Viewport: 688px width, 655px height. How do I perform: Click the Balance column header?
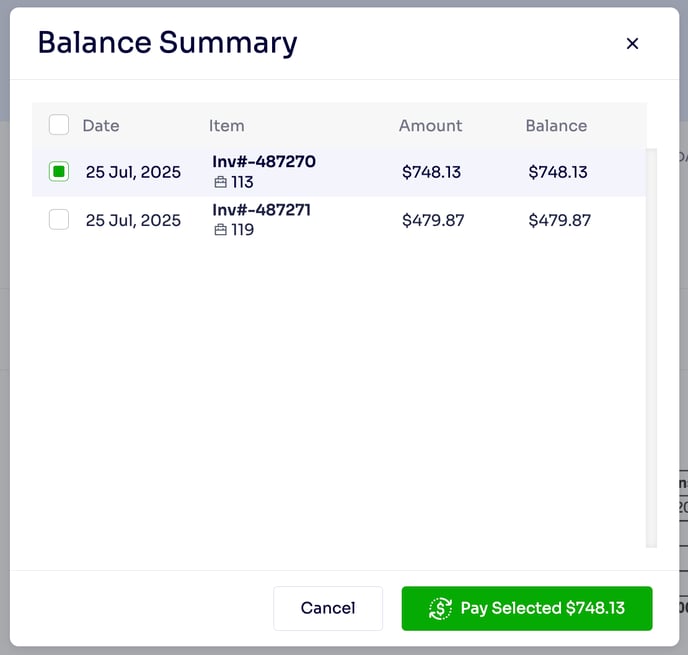[556, 126]
